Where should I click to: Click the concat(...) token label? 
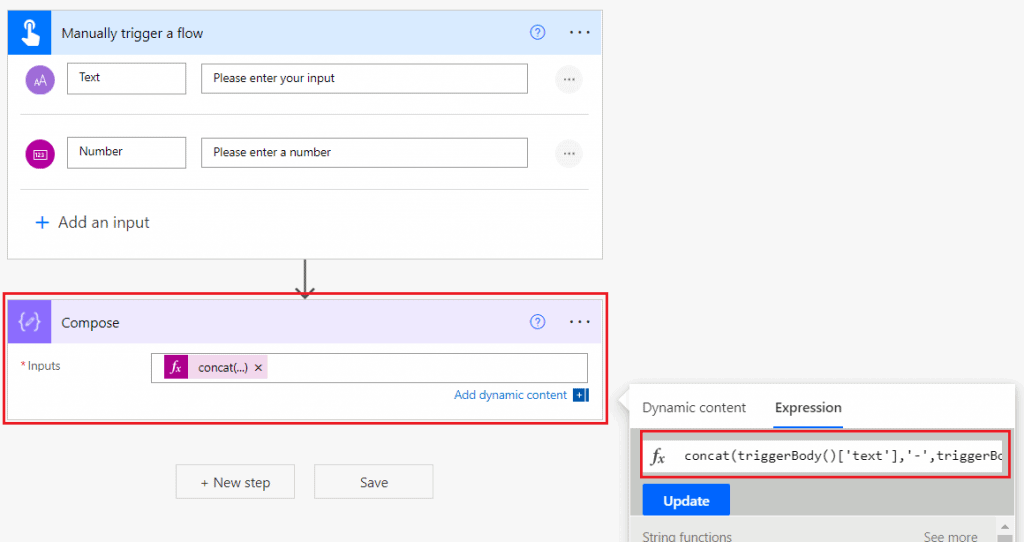(223, 368)
